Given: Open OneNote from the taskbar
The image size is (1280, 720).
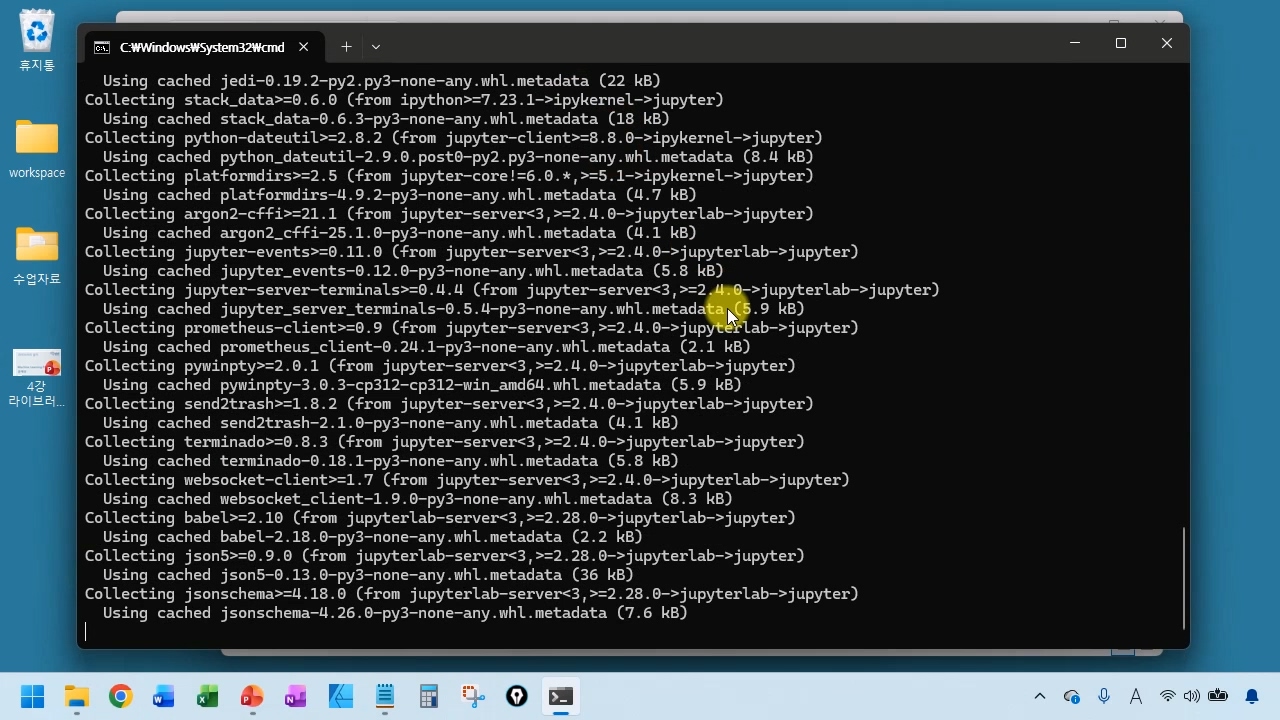Looking at the screenshot, I should coord(296,696).
